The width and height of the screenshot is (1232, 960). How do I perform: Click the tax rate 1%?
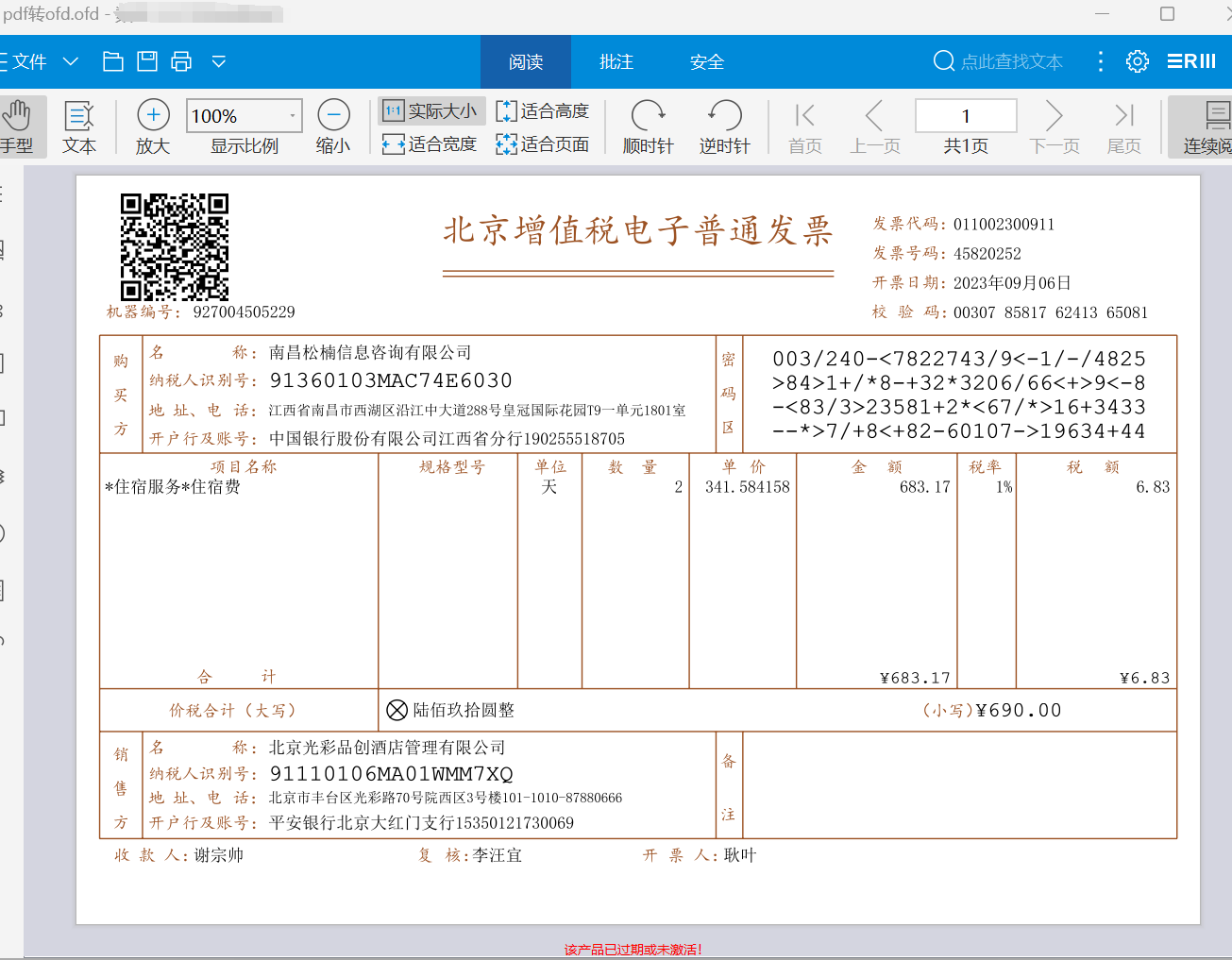(1004, 487)
